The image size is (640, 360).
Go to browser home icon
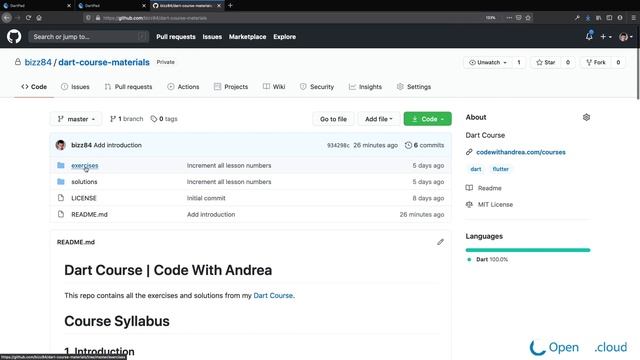pos(39,18)
